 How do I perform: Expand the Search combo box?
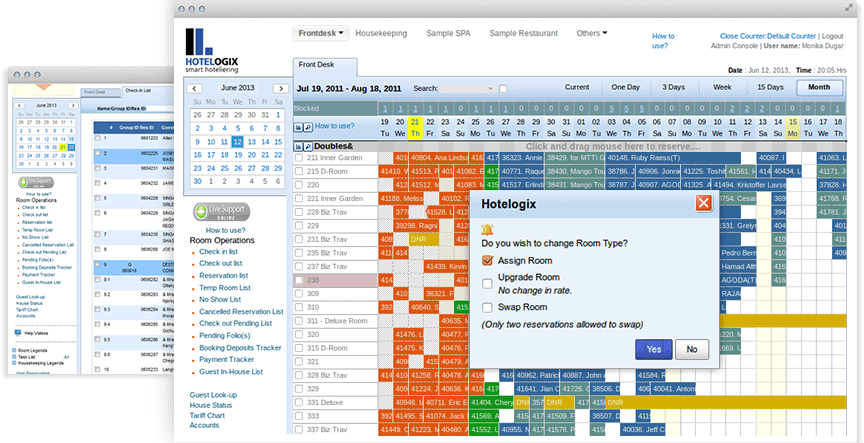[490, 89]
